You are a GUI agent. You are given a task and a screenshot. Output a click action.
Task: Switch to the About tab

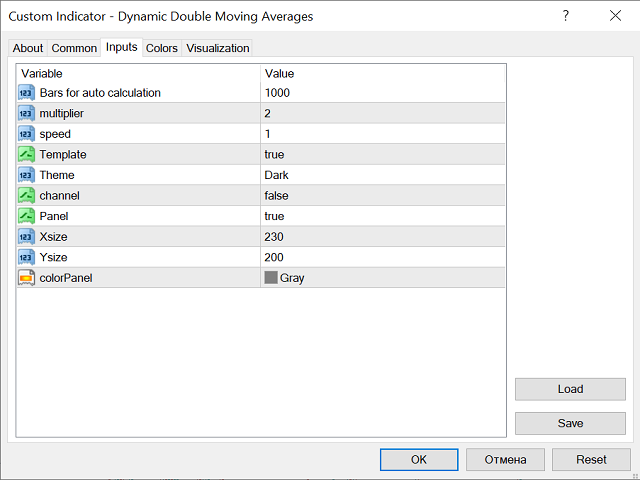(28, 48)
